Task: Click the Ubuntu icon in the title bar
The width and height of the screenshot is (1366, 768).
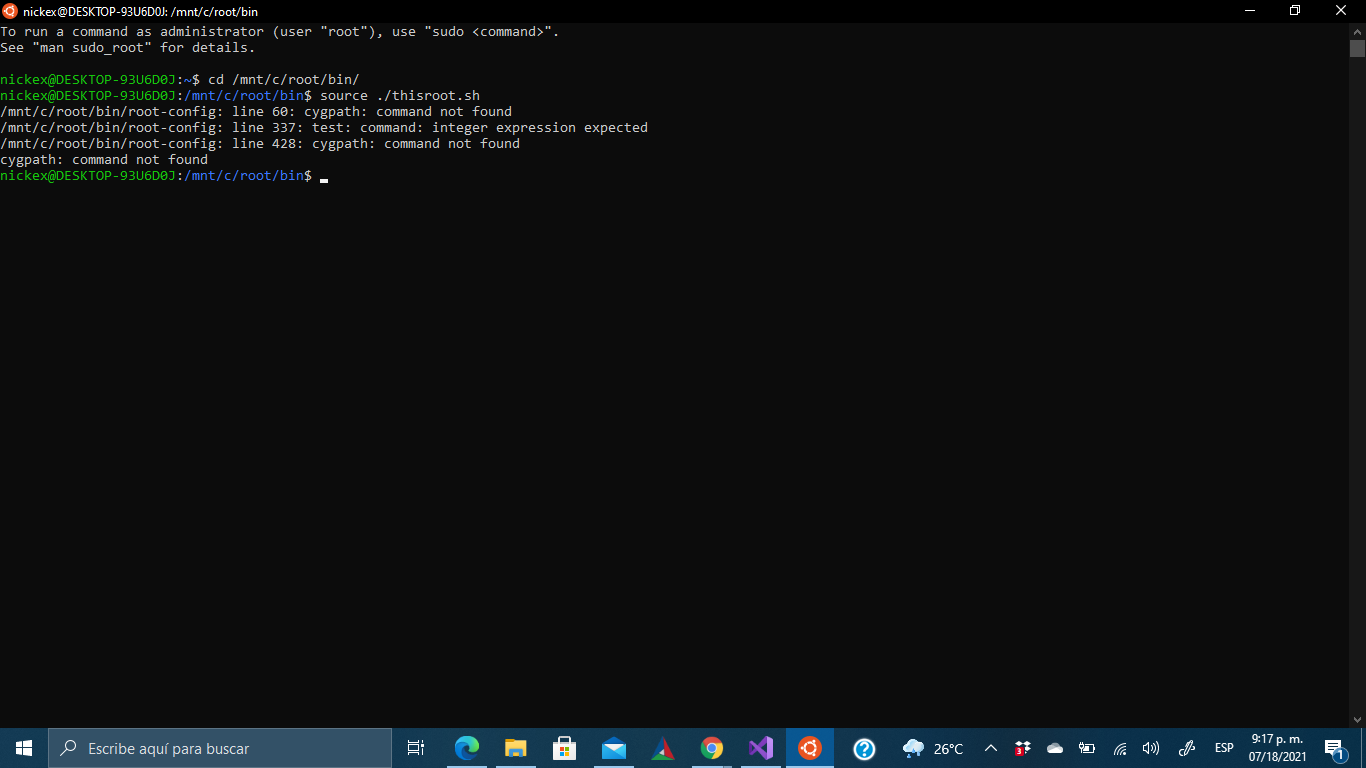Action: (10, 11)
